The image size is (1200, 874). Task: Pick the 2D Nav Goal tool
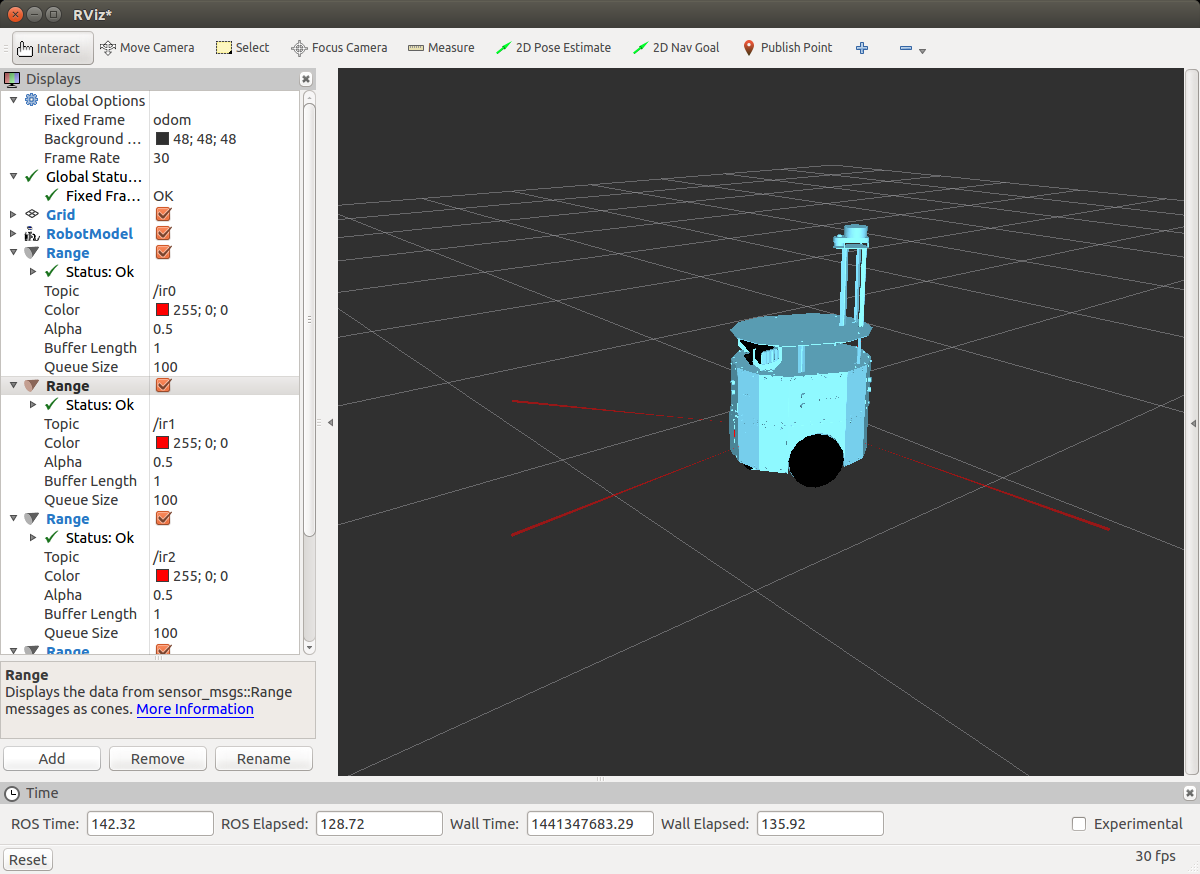[x=676, y=48]
